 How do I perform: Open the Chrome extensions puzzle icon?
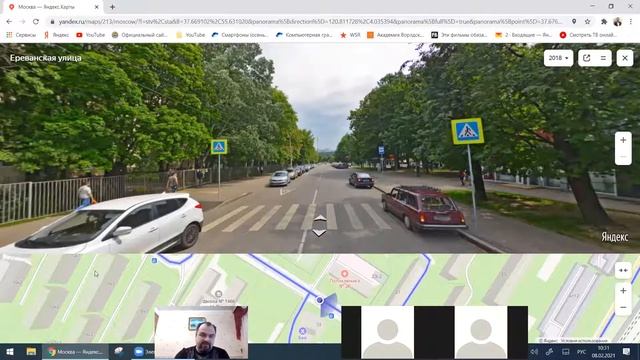(x=604, y=22)
